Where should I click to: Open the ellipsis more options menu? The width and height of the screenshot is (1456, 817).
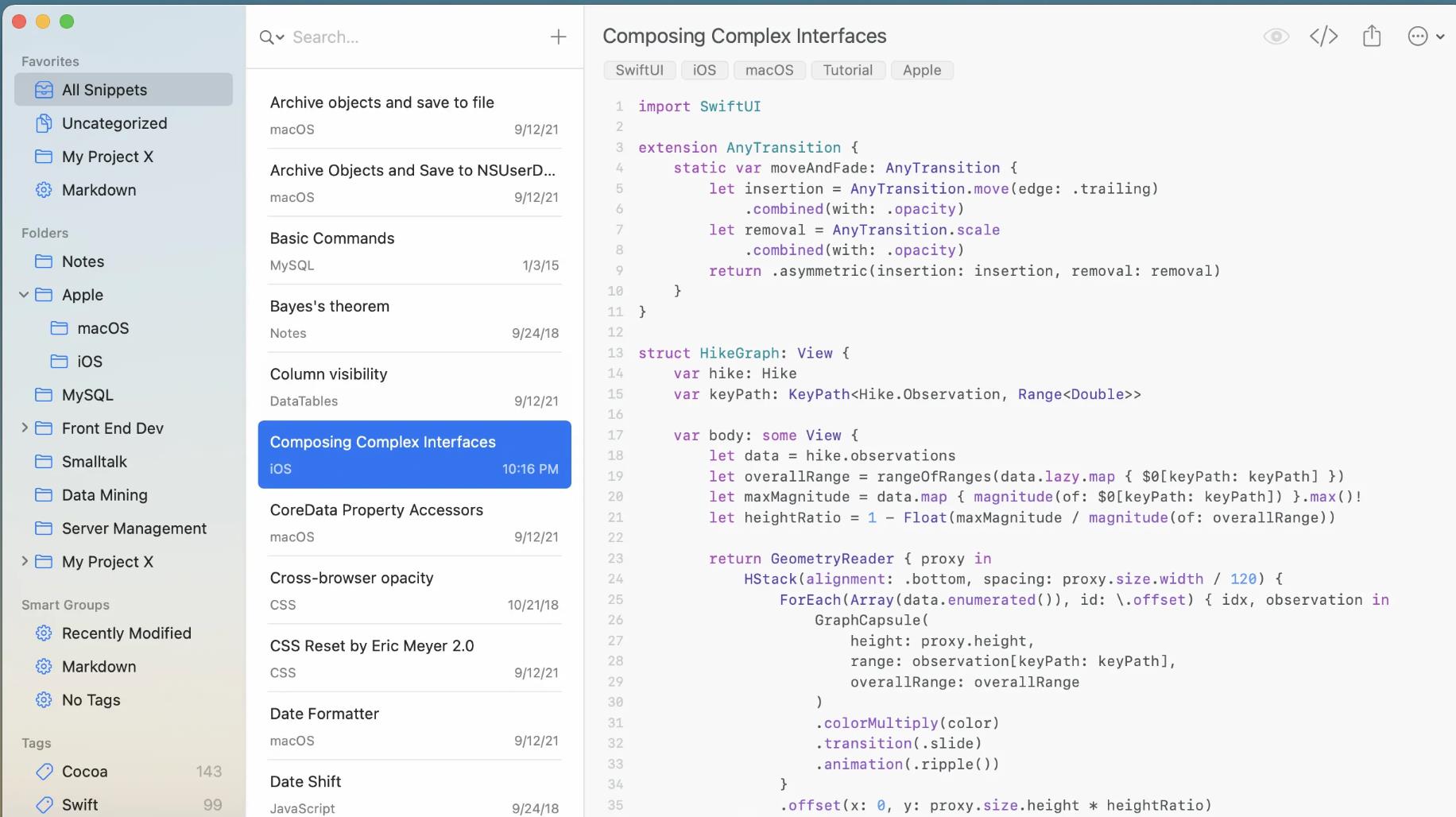point(1424,37)
